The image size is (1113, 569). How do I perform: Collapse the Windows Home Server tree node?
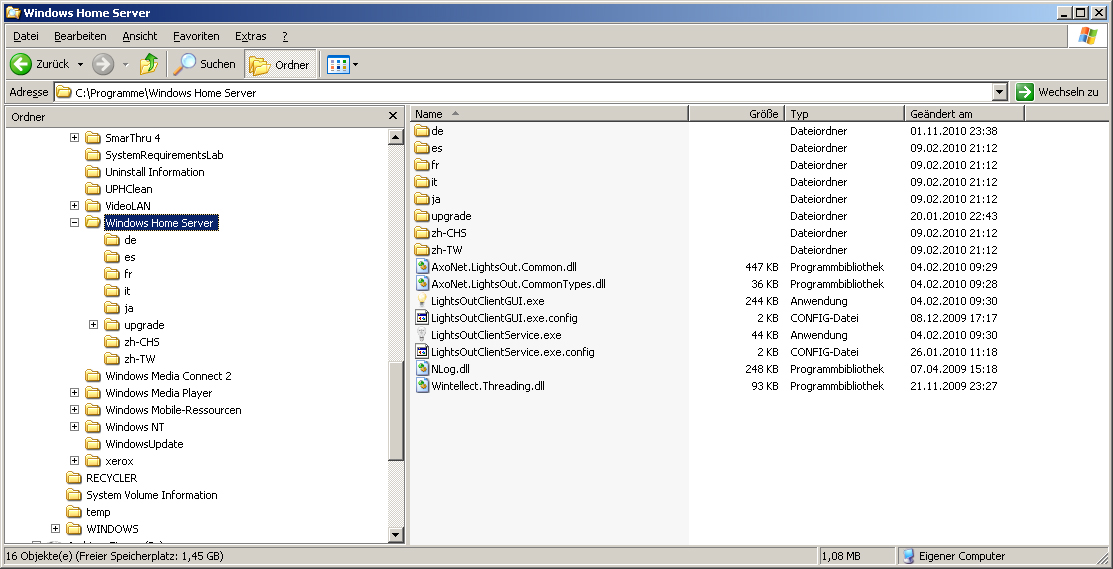[74, 223]
